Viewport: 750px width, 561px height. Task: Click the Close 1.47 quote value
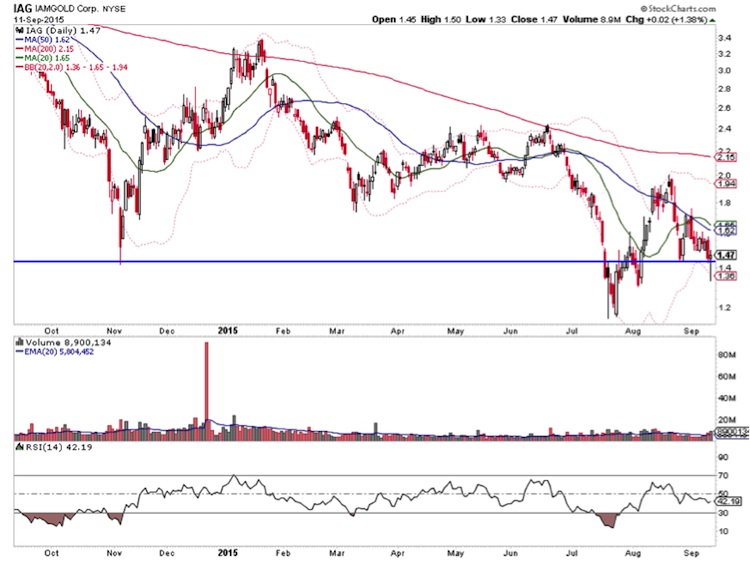(x=534, y=20)
